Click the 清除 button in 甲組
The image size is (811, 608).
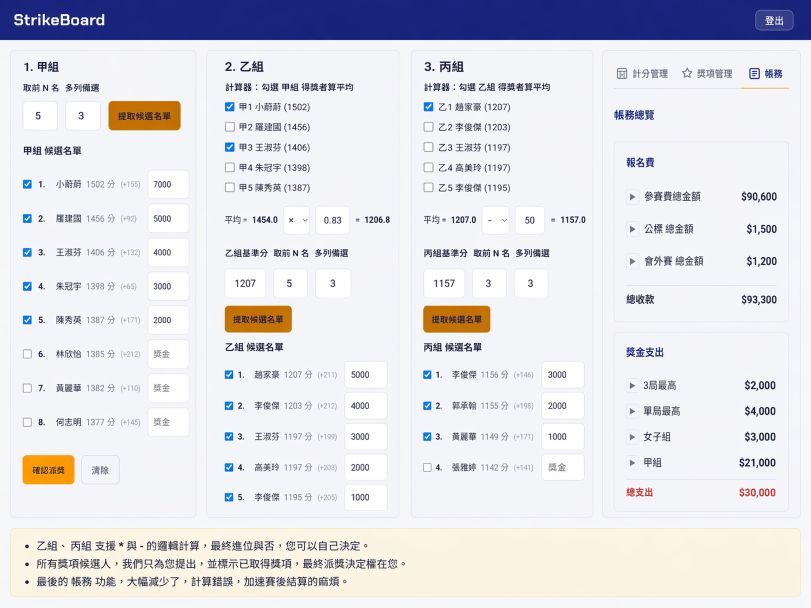100,470
